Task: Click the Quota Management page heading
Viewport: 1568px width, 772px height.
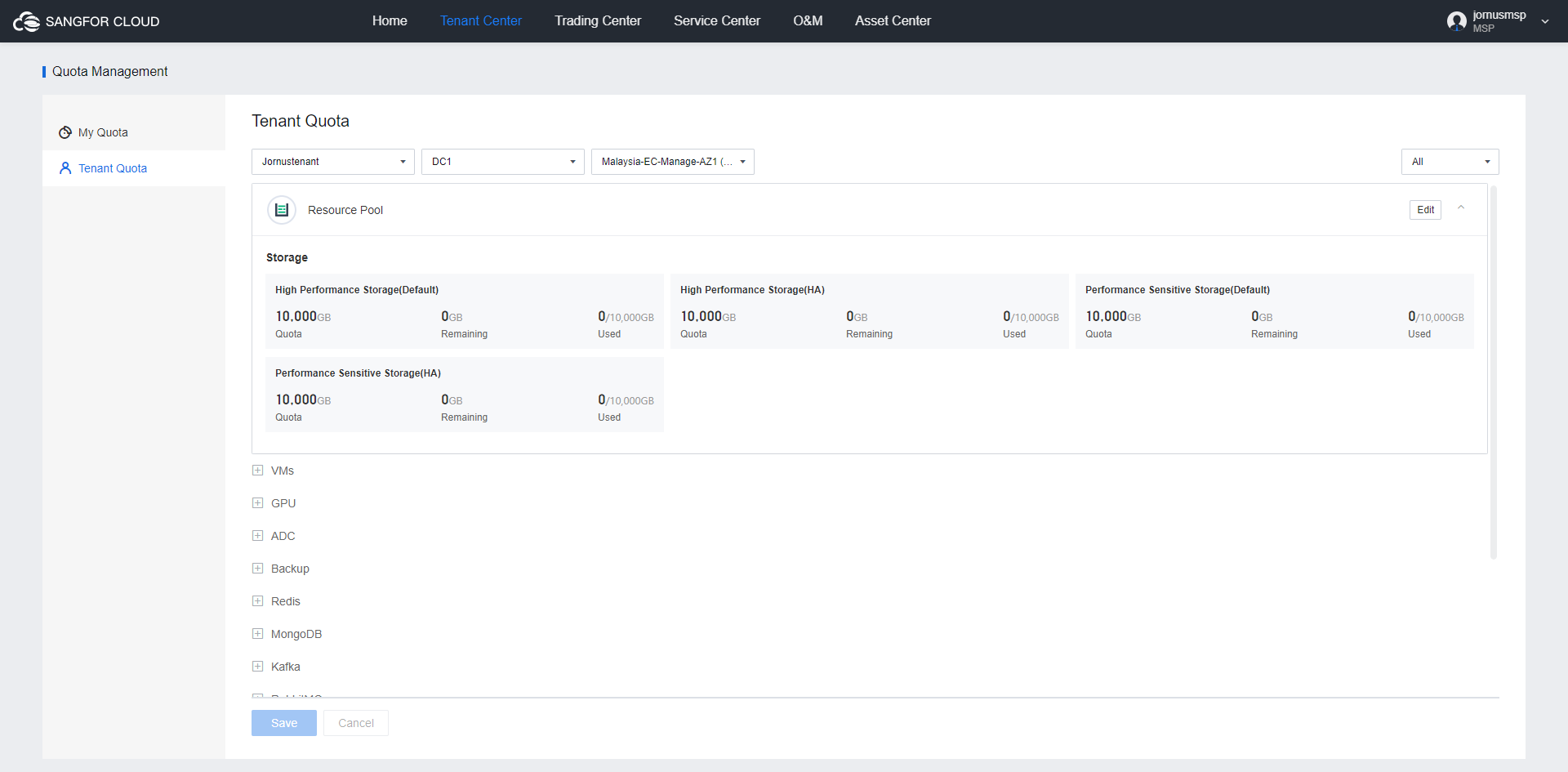Action: (x=109, y=72)
